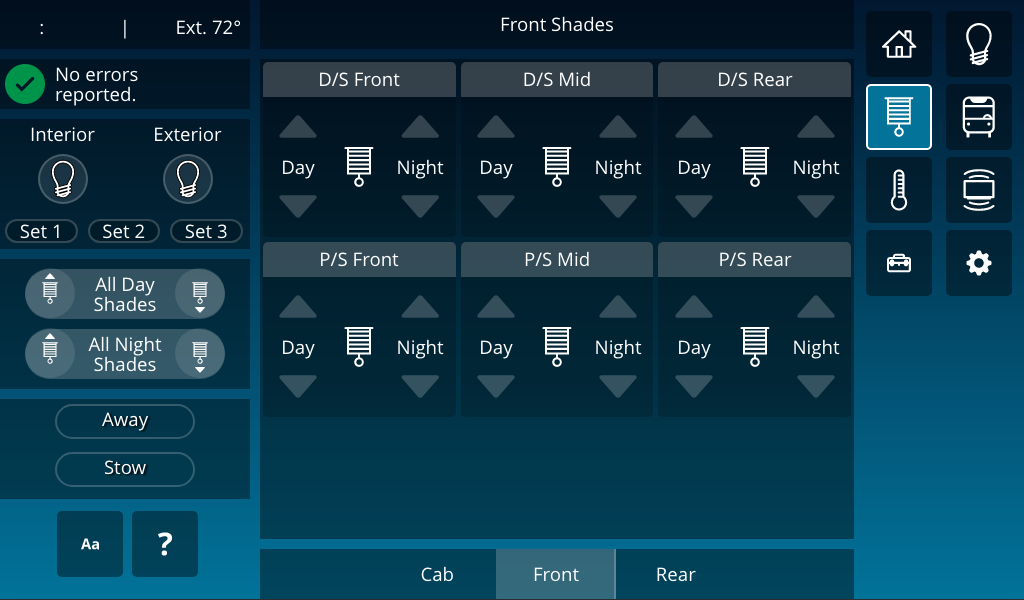Viewport: 1024px width, 600px height.
Task: Open the settings gear icon
Action: (x=978, y=263)
